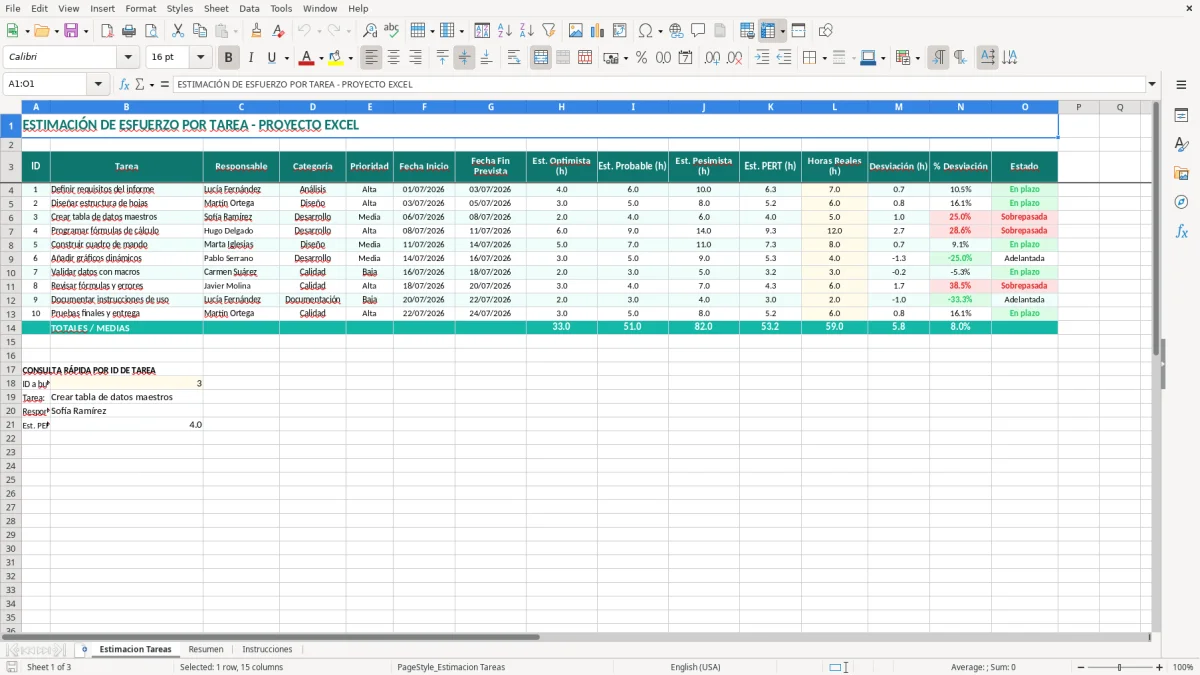Toggle Bold formatting
1200x675 pixels.
(x=229, y=58)
